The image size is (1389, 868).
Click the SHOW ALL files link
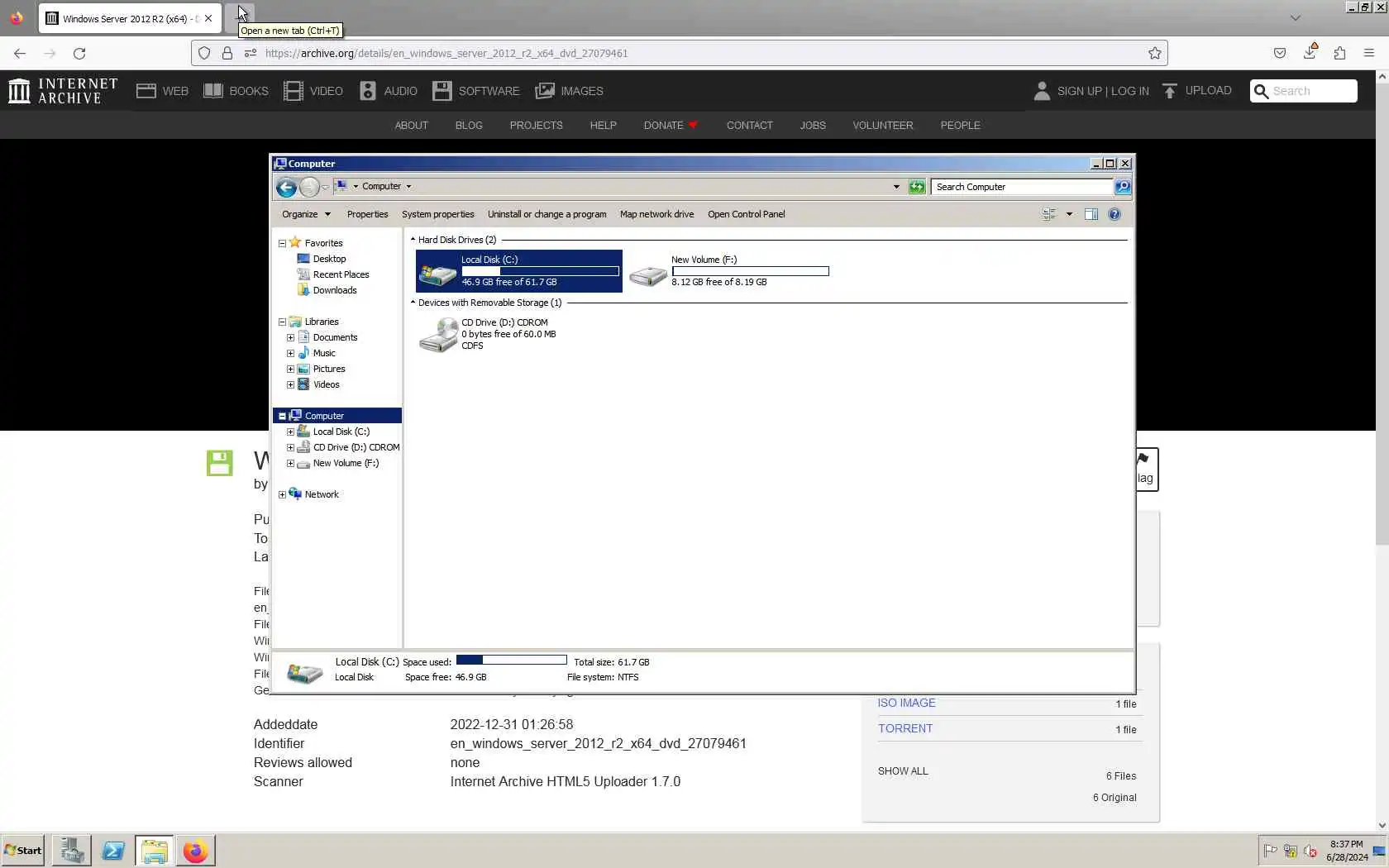903,771
